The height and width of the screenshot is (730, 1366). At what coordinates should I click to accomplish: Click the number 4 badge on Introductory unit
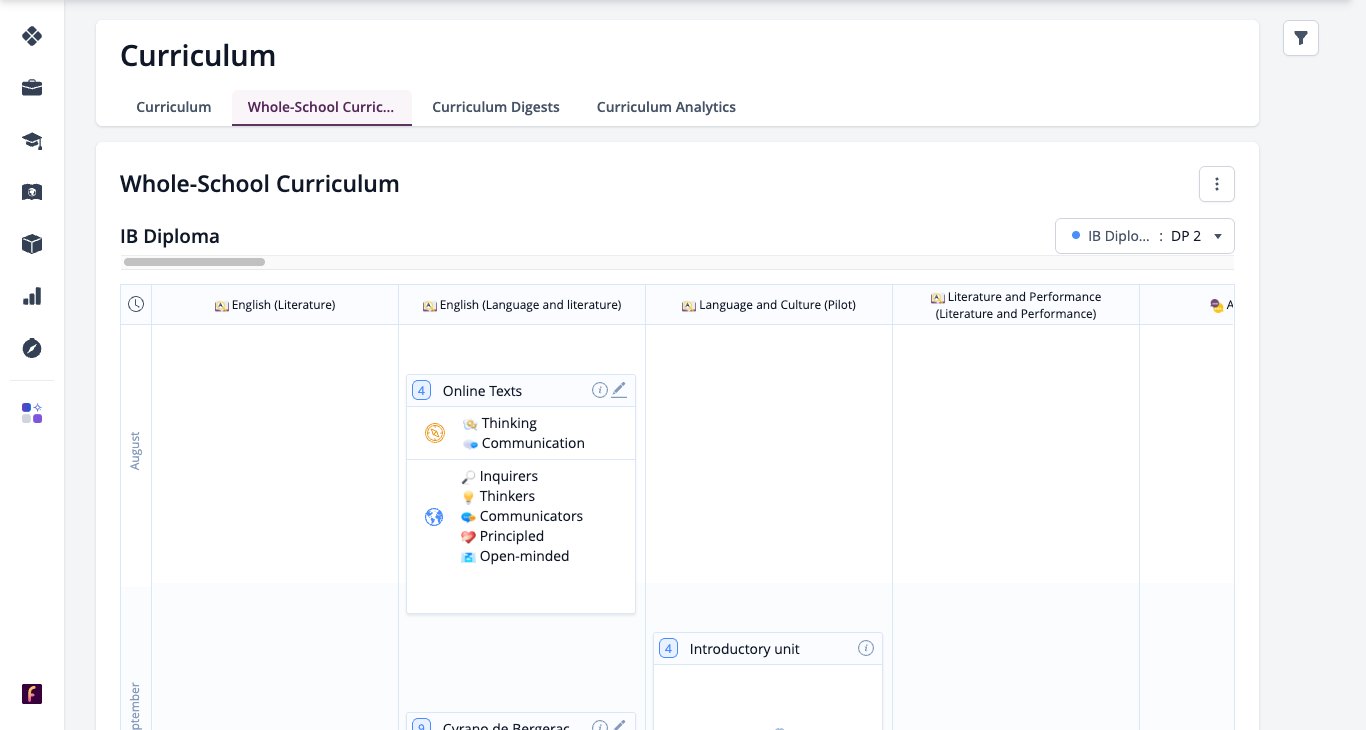pyautogui.click(x=669, y=648)
